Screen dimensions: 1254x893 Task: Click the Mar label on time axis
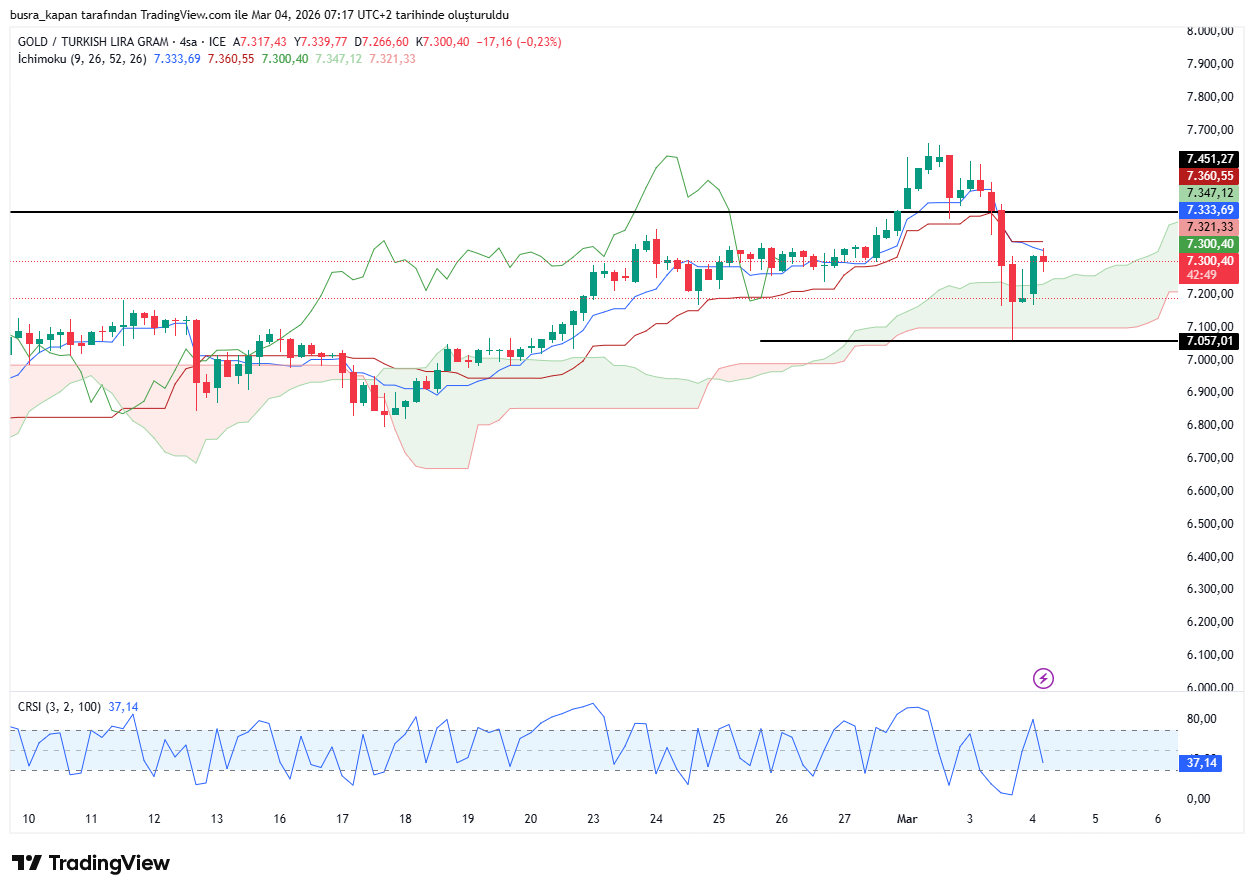[906, 818]
